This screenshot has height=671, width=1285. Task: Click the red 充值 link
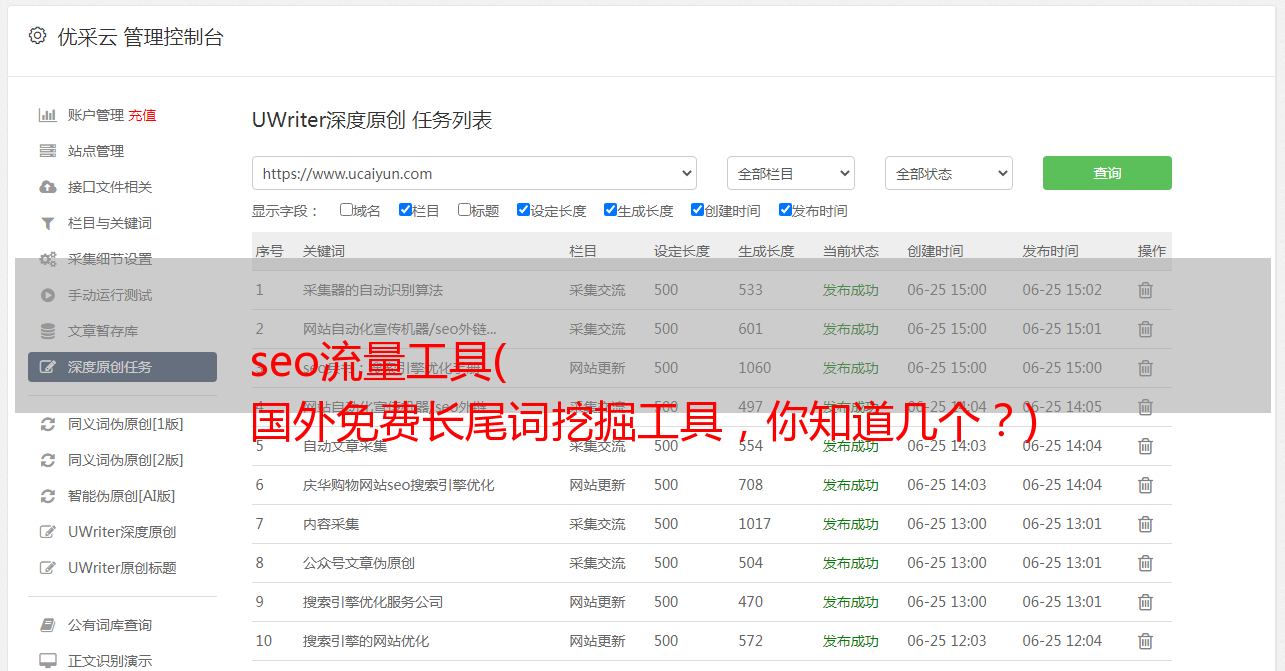click(142, 115)
